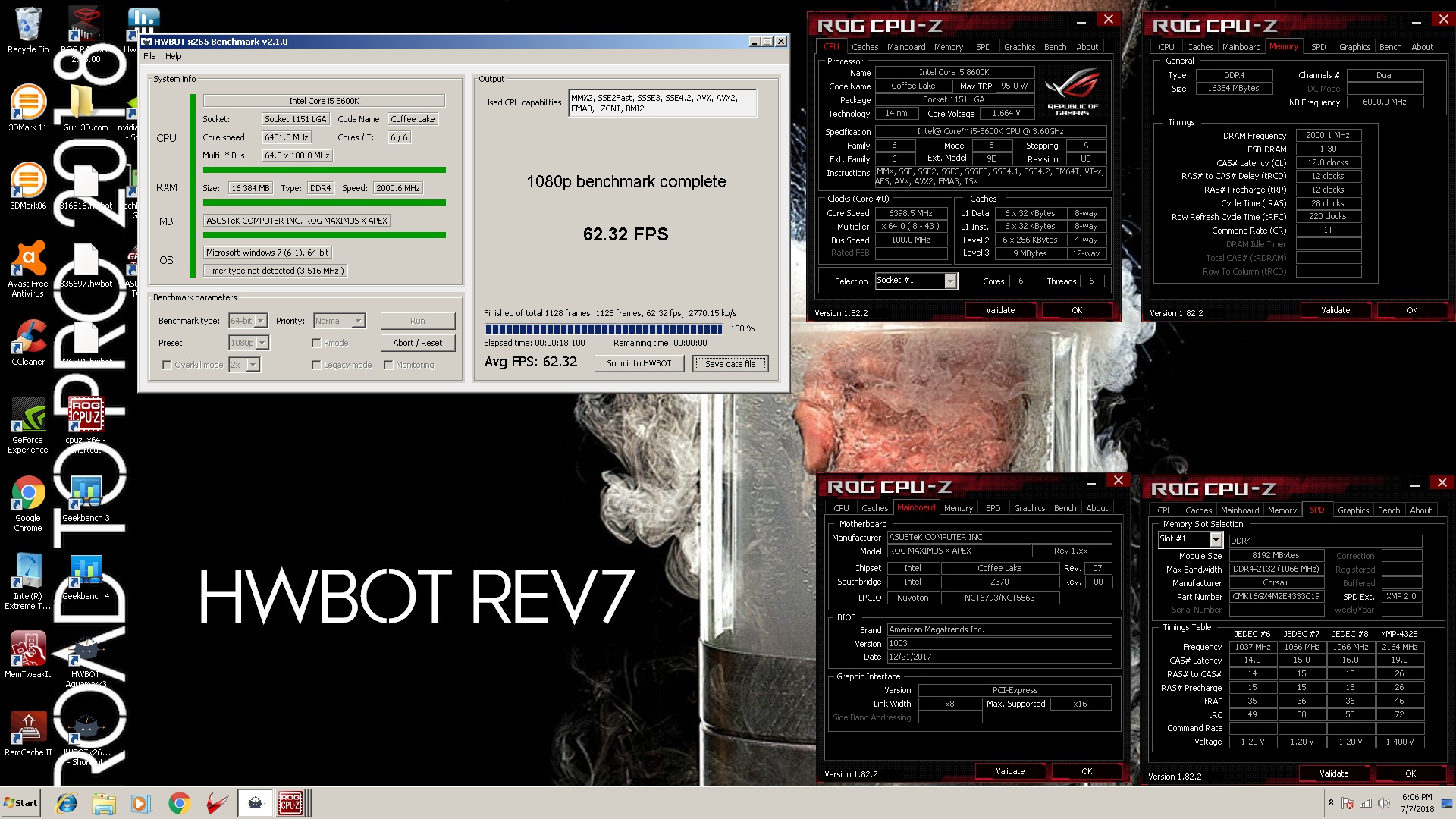Click Submit to HWBOT button
The width and height of the screenshot is (1456, 819).
(639, 363)
